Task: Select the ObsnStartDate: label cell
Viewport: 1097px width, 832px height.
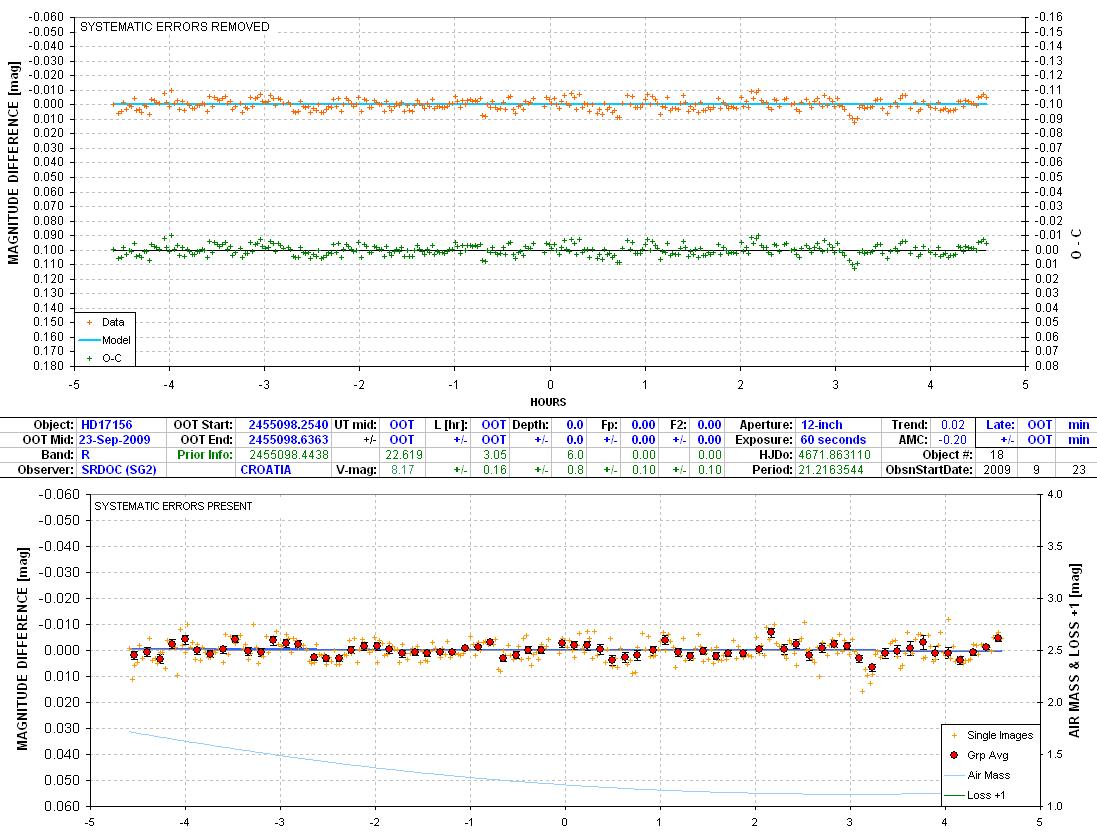Action: [929, 470]
